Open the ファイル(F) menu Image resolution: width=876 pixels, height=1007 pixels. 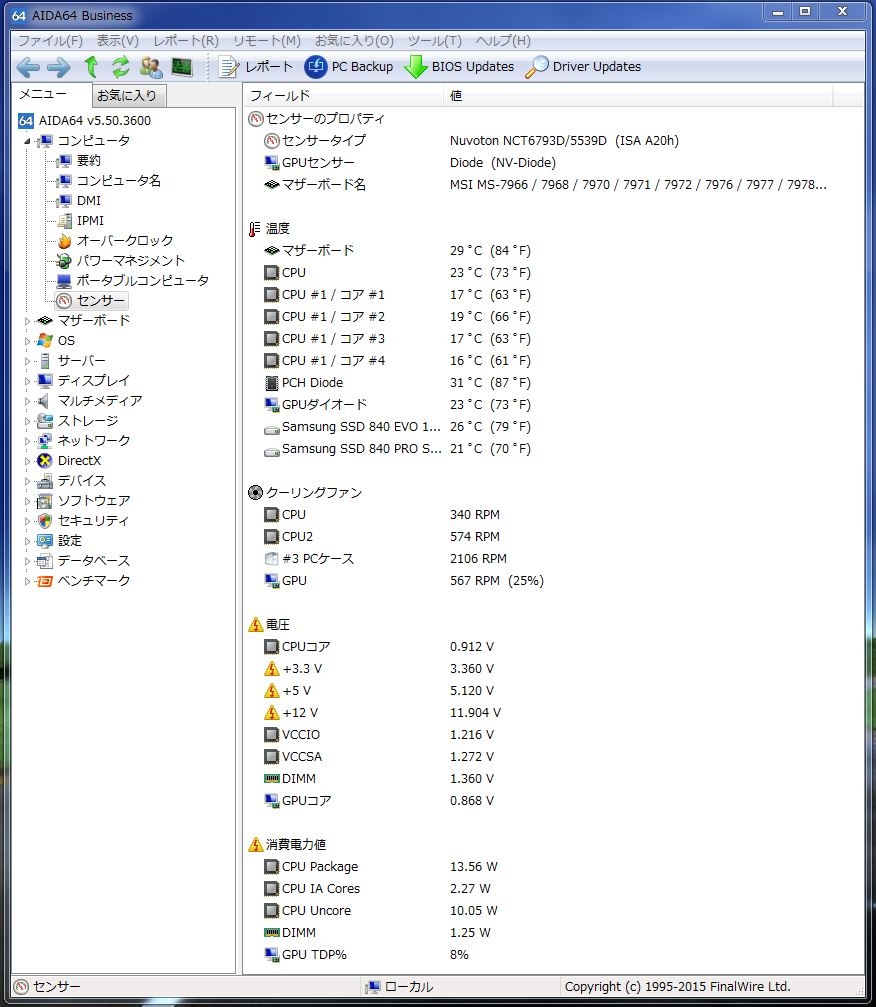point(50,41)
